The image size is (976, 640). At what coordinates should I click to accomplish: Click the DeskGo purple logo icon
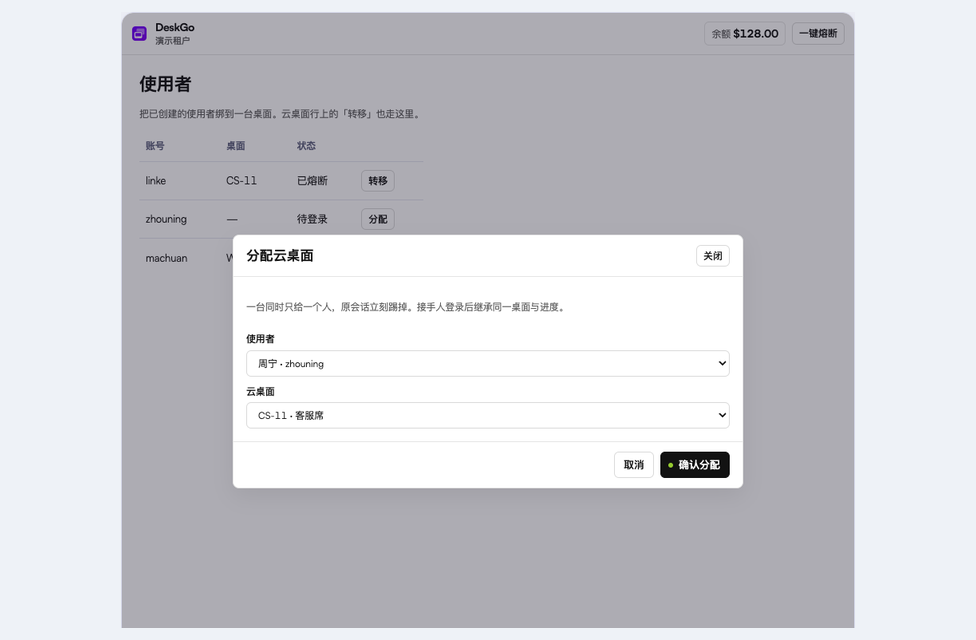[x=139, y=34]
